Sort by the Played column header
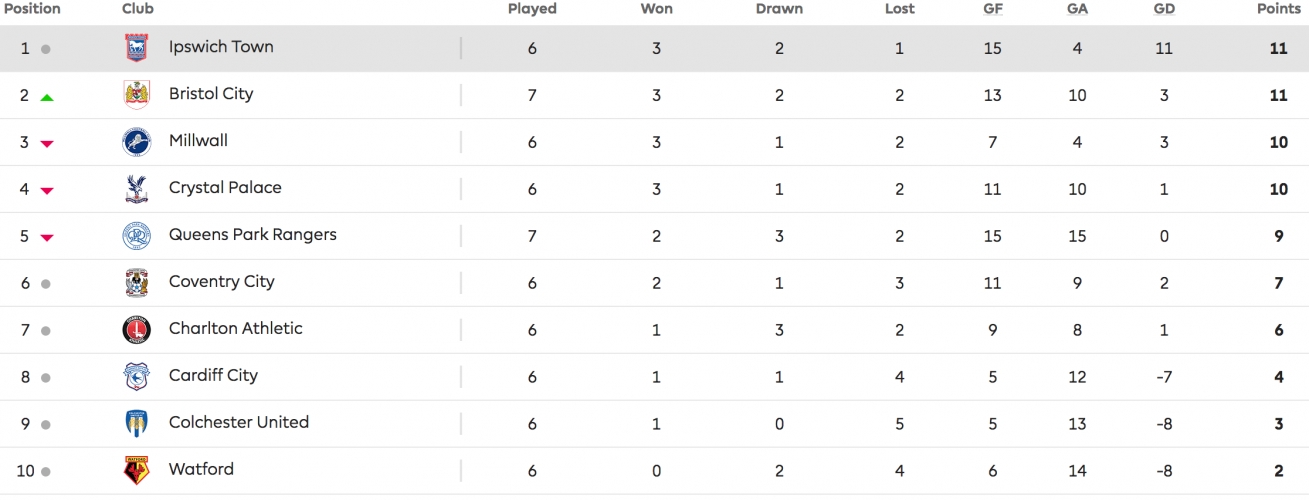Image resolution: width=1309 pixels, height=500 pixels. pyautogui.click(x=532, y=9)
